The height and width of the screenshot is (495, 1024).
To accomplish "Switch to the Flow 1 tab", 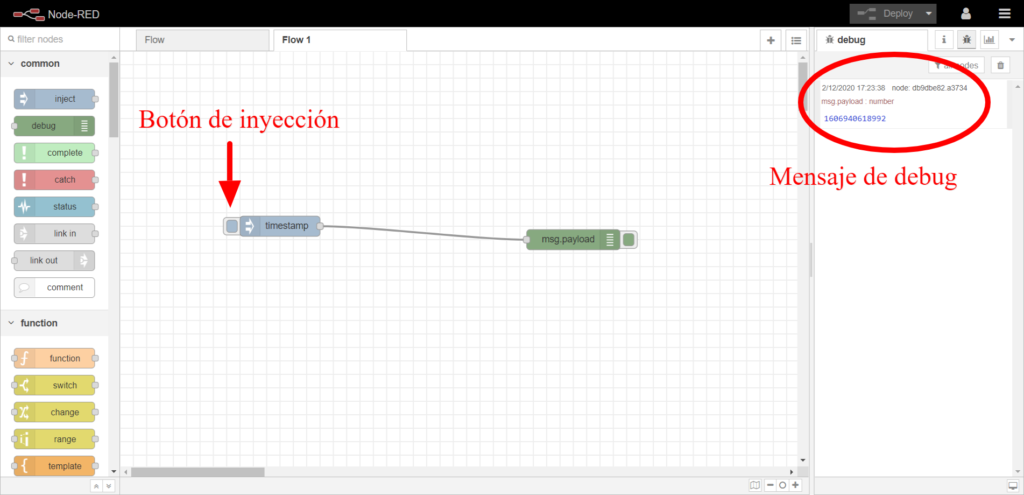I will coord(340,40).
